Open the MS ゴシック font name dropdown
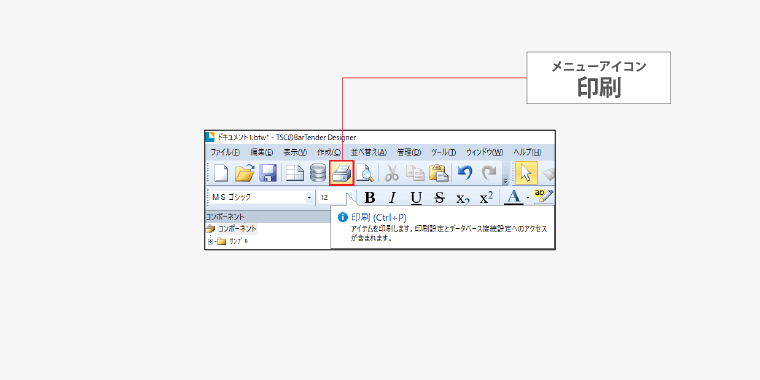Image resolution: width=760 pixels, height=380 pixels. coord(309,198)
